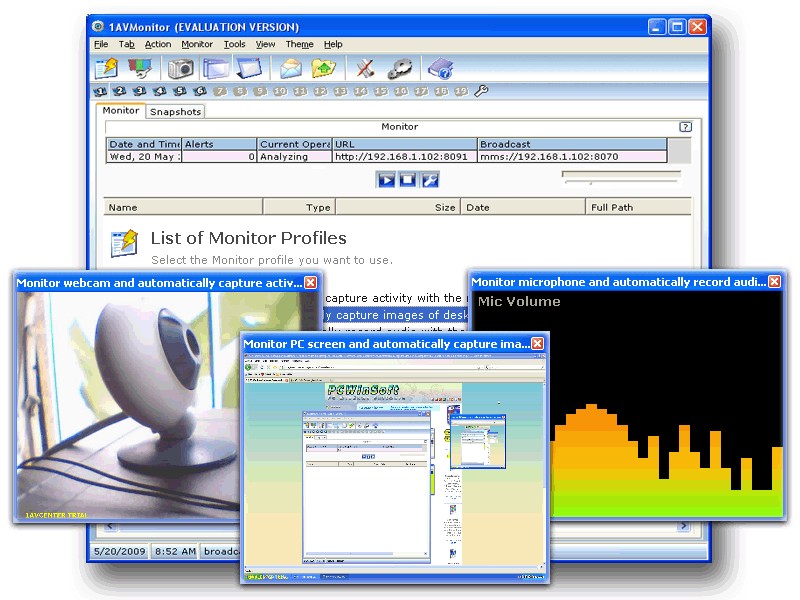Click the single window toolbar icon
800x600 pixels.
coord(248,67)
